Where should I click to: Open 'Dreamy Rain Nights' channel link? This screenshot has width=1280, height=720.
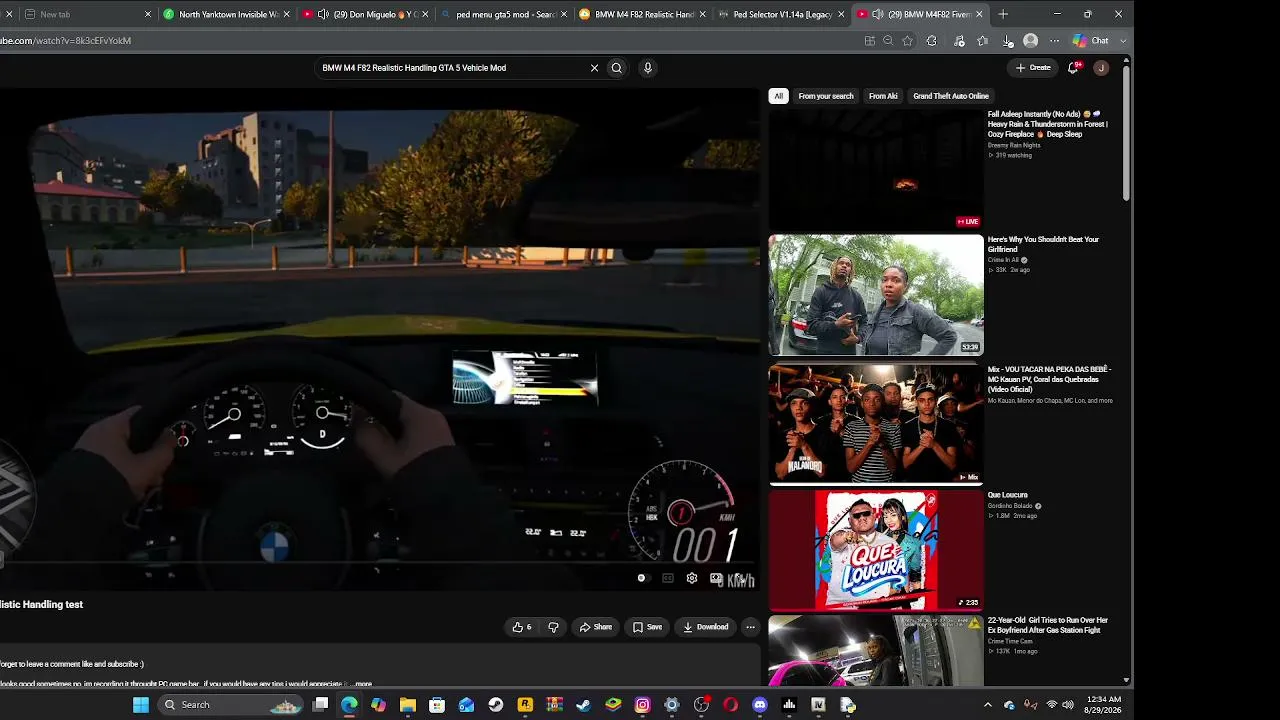pyautogui.click(x=1014, y=145)
